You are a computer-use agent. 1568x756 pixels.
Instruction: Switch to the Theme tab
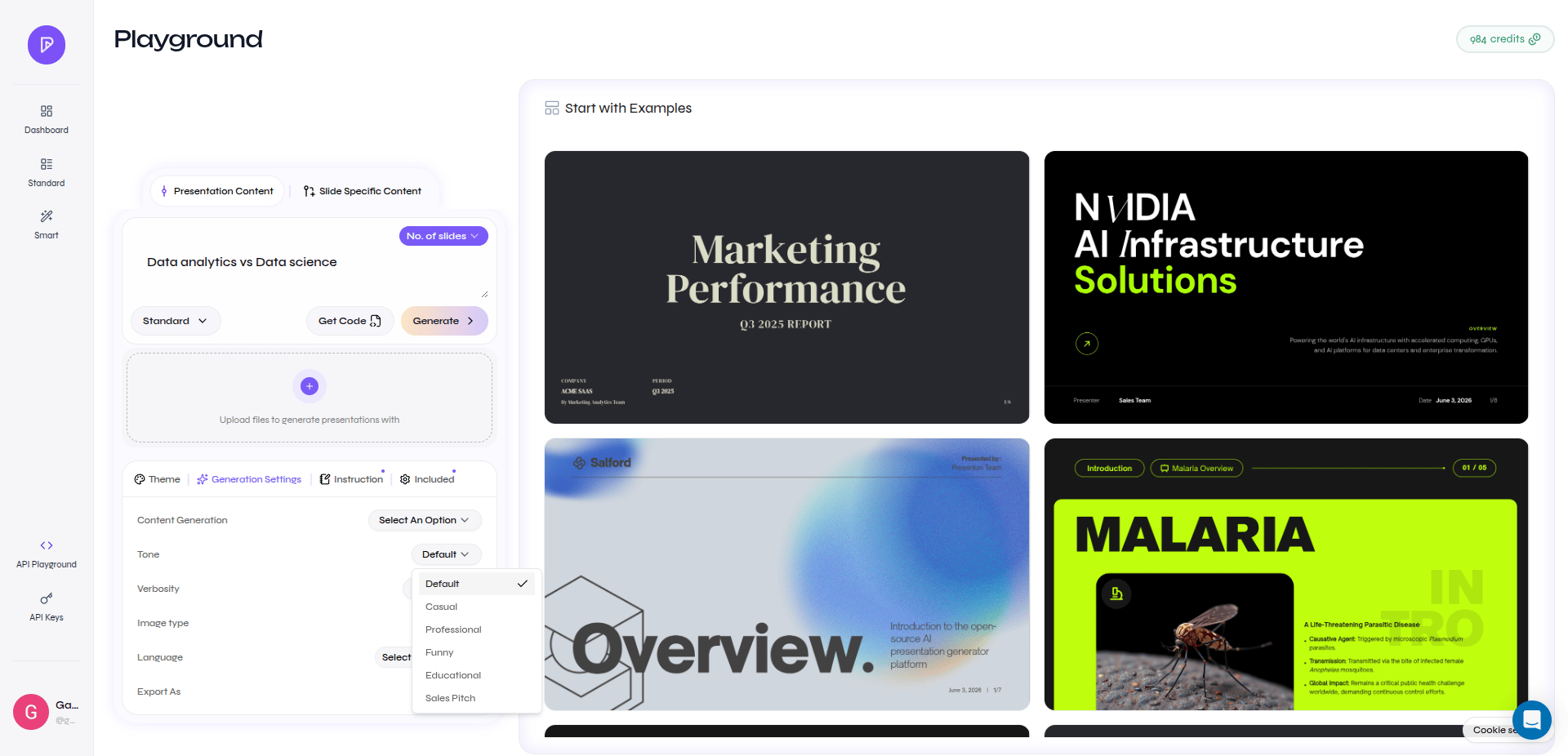coord(158,479)
